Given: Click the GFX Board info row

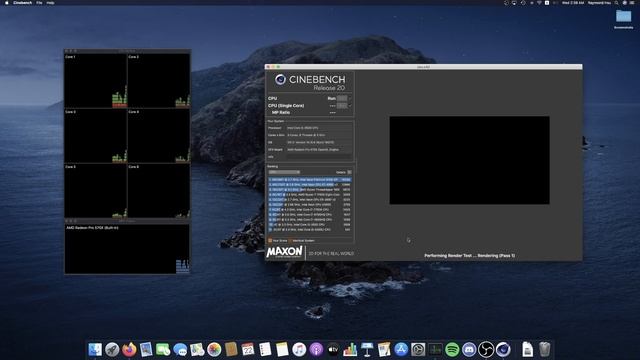Looking at the screenshot, I should click(310, 150).
